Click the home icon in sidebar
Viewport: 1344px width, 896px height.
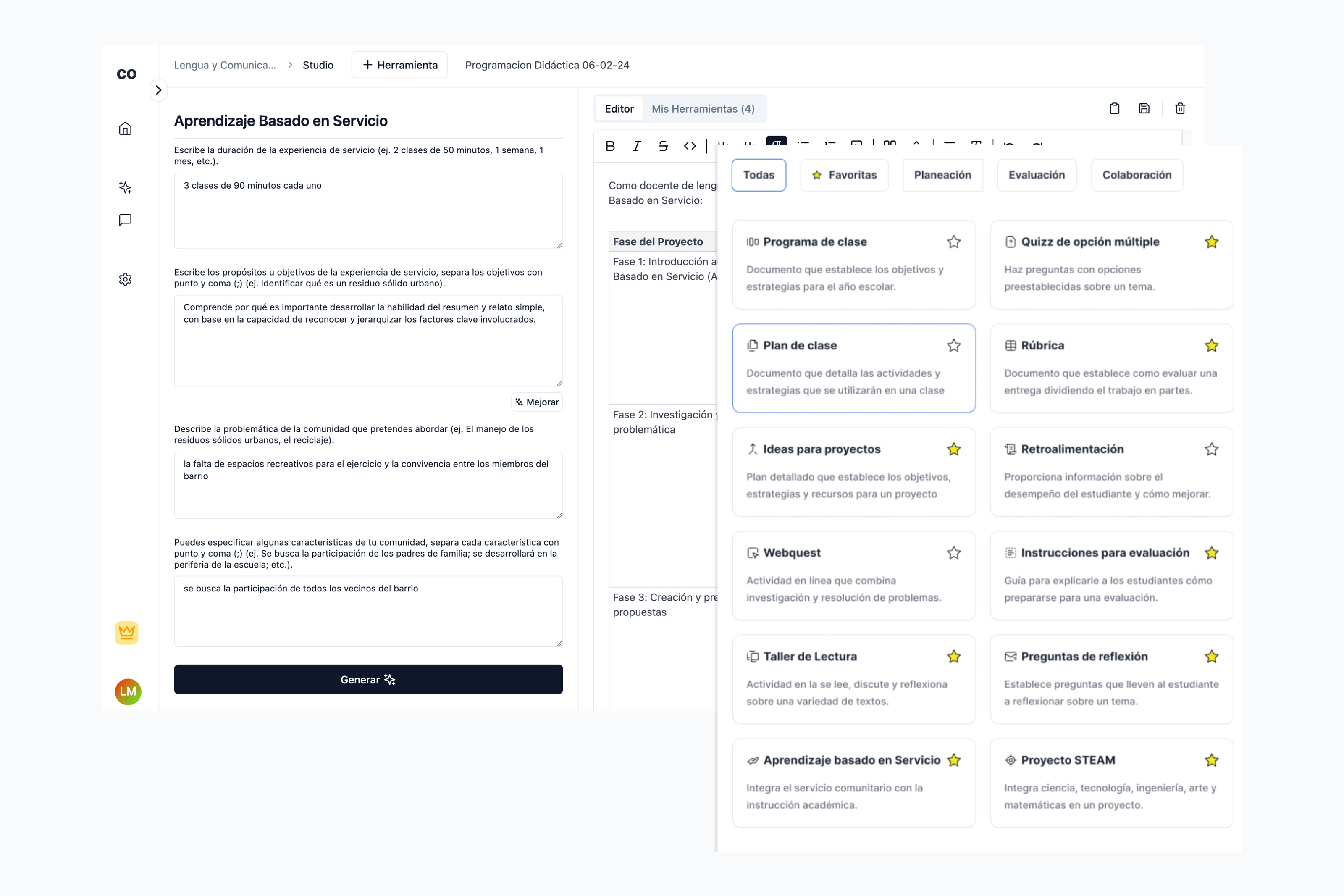pyautogui.click(x=125, y=129)
